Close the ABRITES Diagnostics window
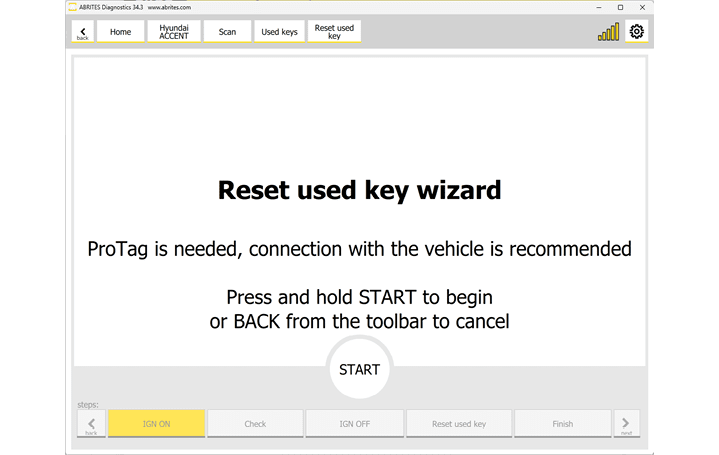The height and width of the screenshot is (455, 719). coord(646,7)
